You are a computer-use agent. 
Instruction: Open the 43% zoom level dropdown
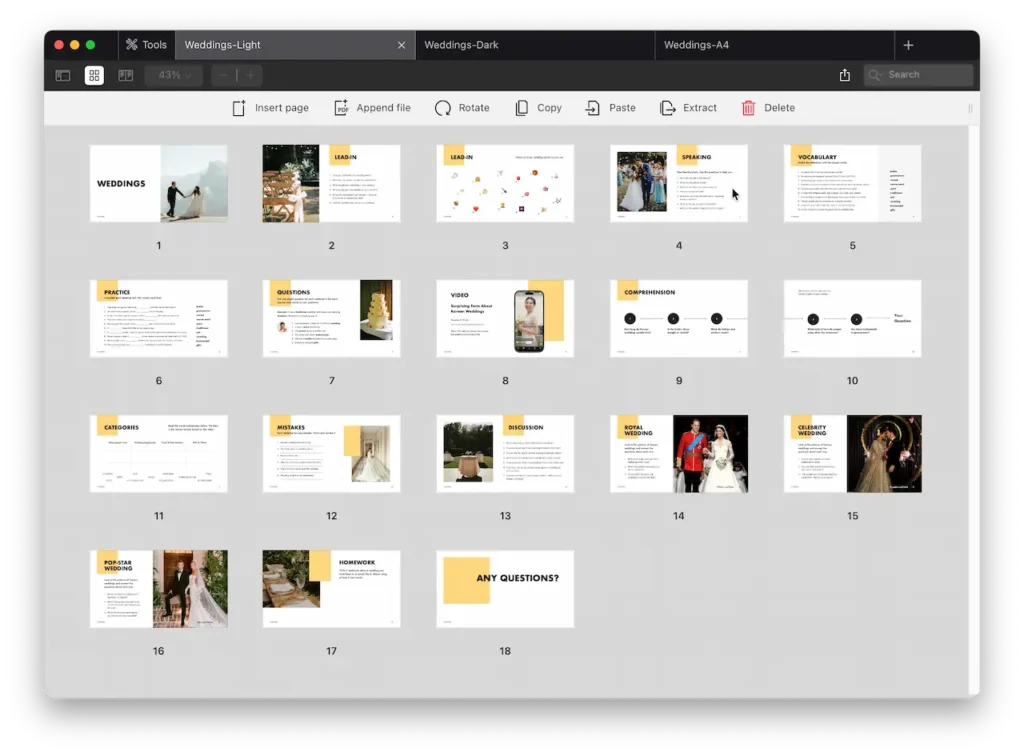click(x=174, y=75)
